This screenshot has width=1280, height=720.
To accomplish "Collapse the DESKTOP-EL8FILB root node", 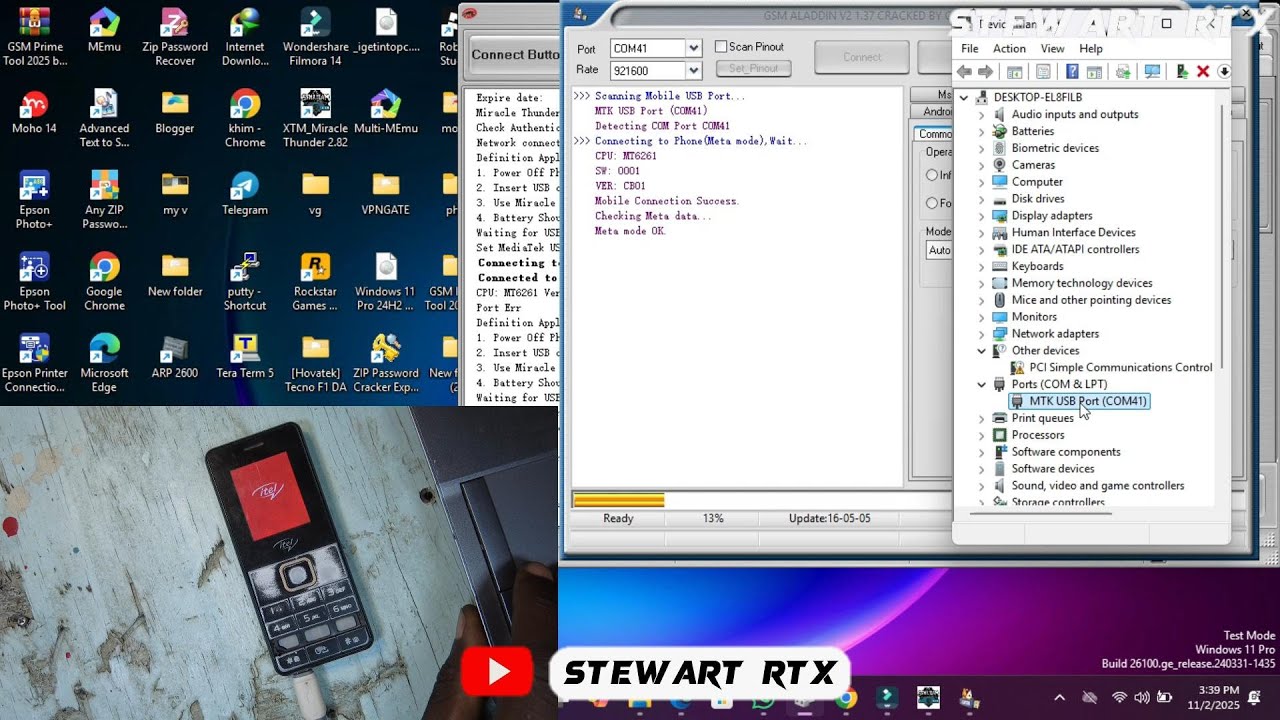I will 963,97.
